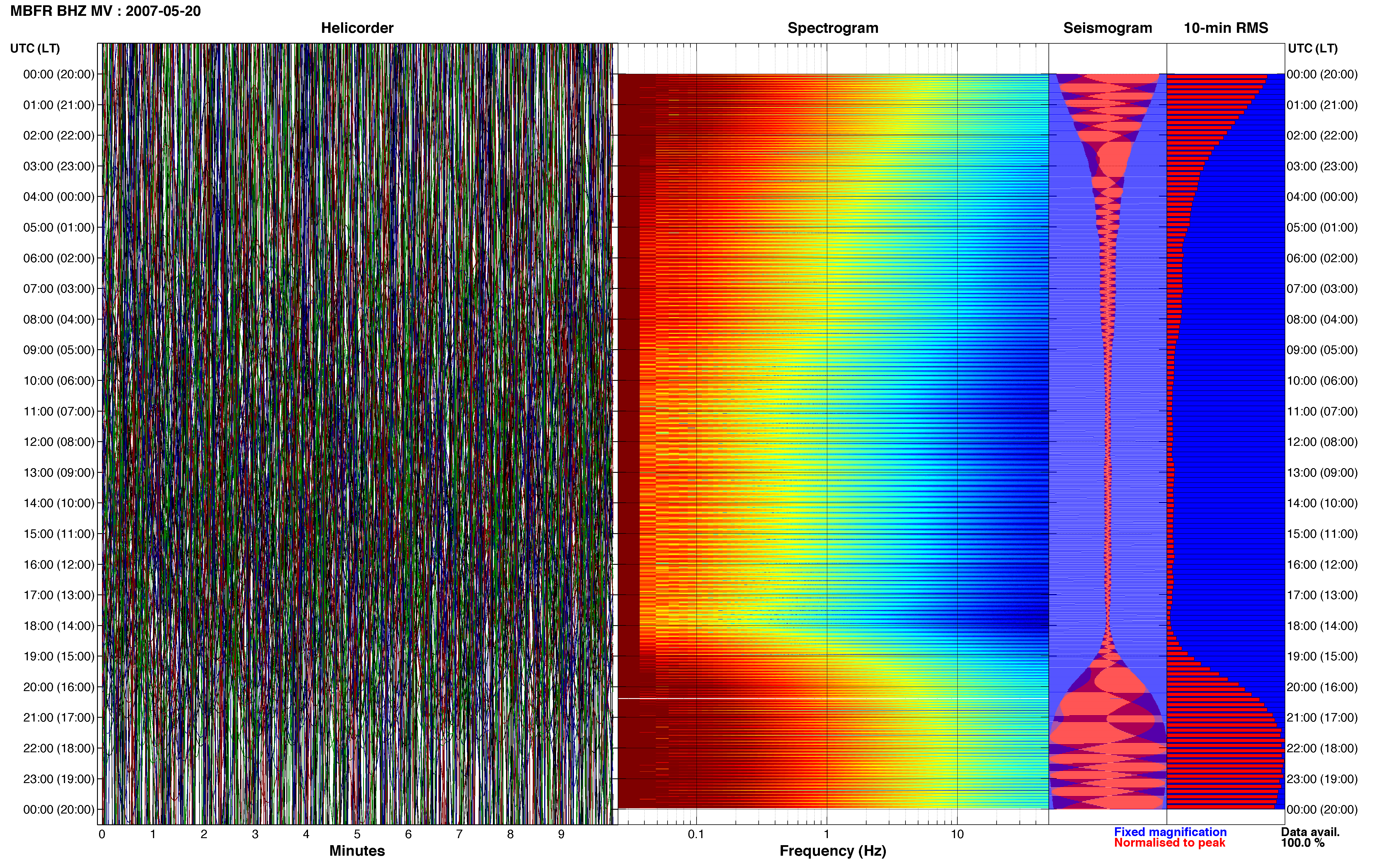Click the 0 tick on Minutes axis
Viewport: 1389px width, 868px height.
coord(102,834)
